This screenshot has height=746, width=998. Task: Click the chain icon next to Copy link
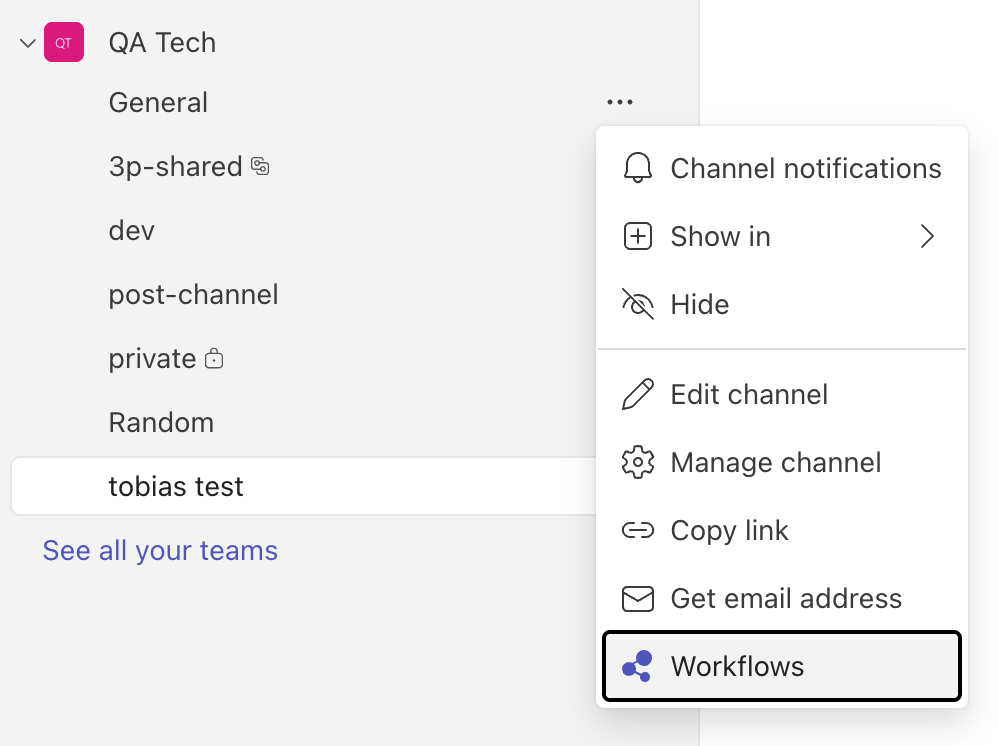[x=637, y=530]
